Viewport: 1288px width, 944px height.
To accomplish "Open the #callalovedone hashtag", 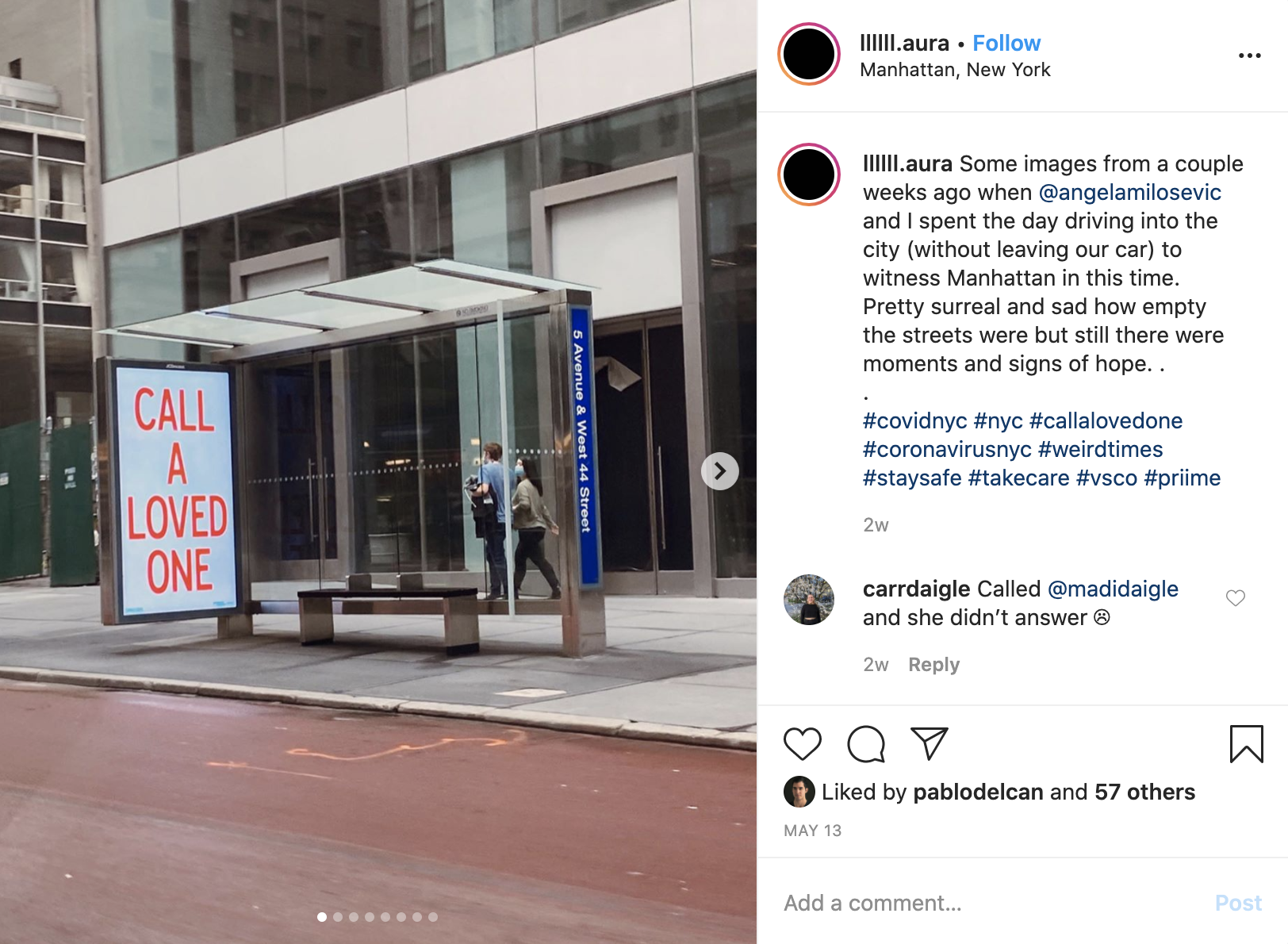I will [x=1106, y=420].
